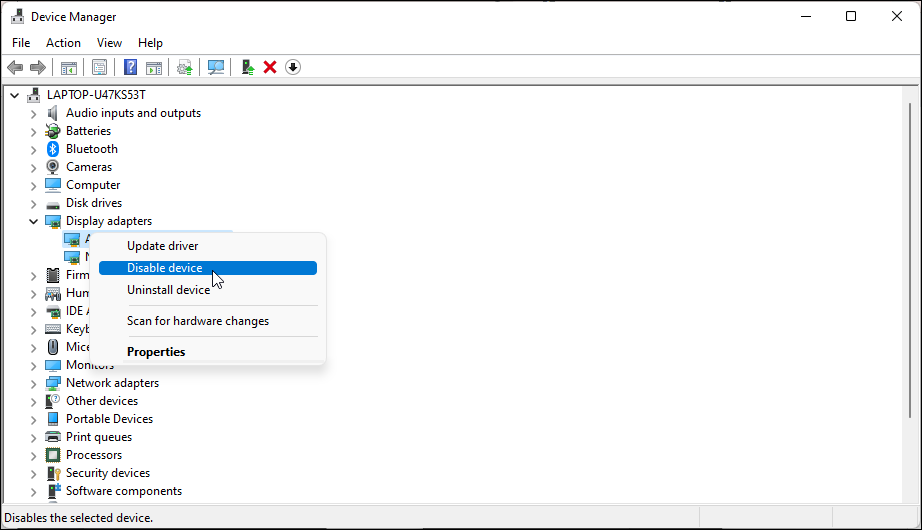Select the Network adapters tree label
This screenshot has height=530, width=922.
point(112,383)
